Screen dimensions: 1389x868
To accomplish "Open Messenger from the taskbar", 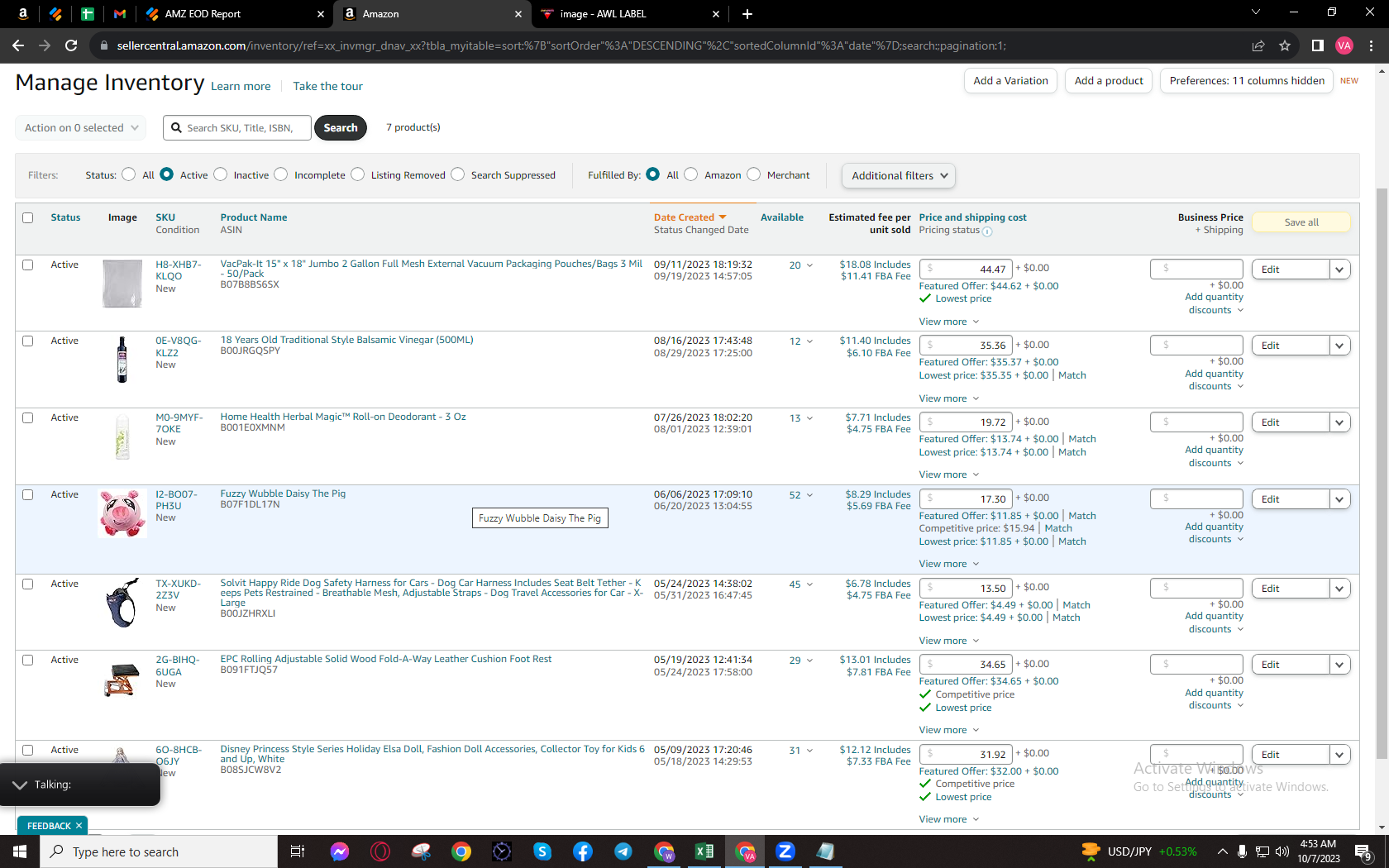I will [x=340, y=851].
